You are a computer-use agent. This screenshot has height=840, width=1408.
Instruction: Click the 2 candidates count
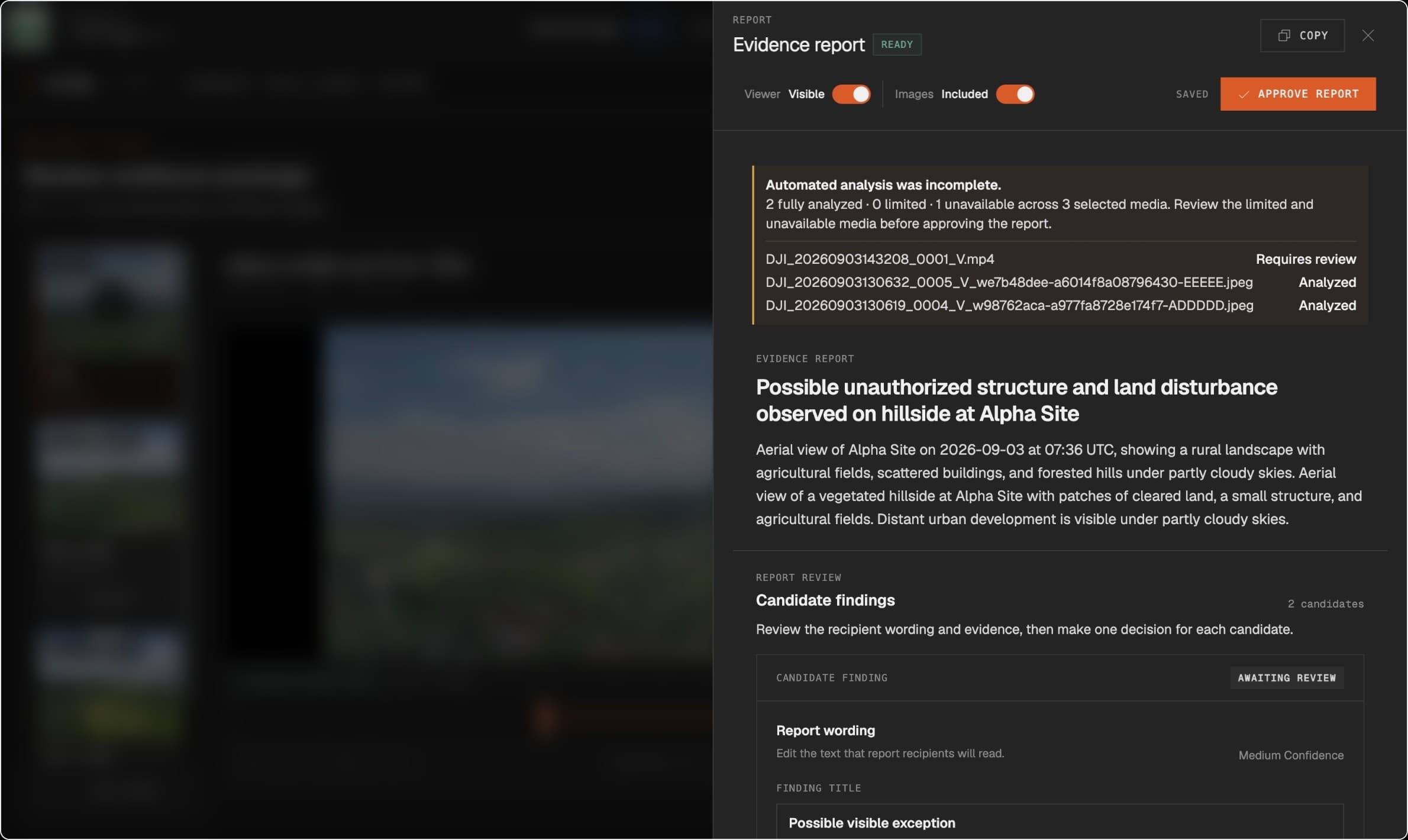(1325, 604)
